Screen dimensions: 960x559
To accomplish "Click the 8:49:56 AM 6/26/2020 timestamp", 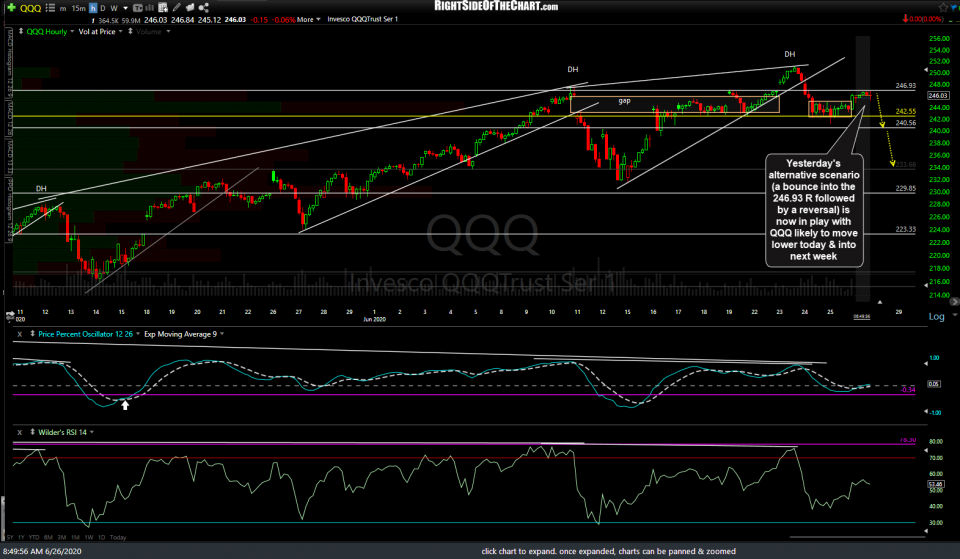I will [x=42, y=552].
